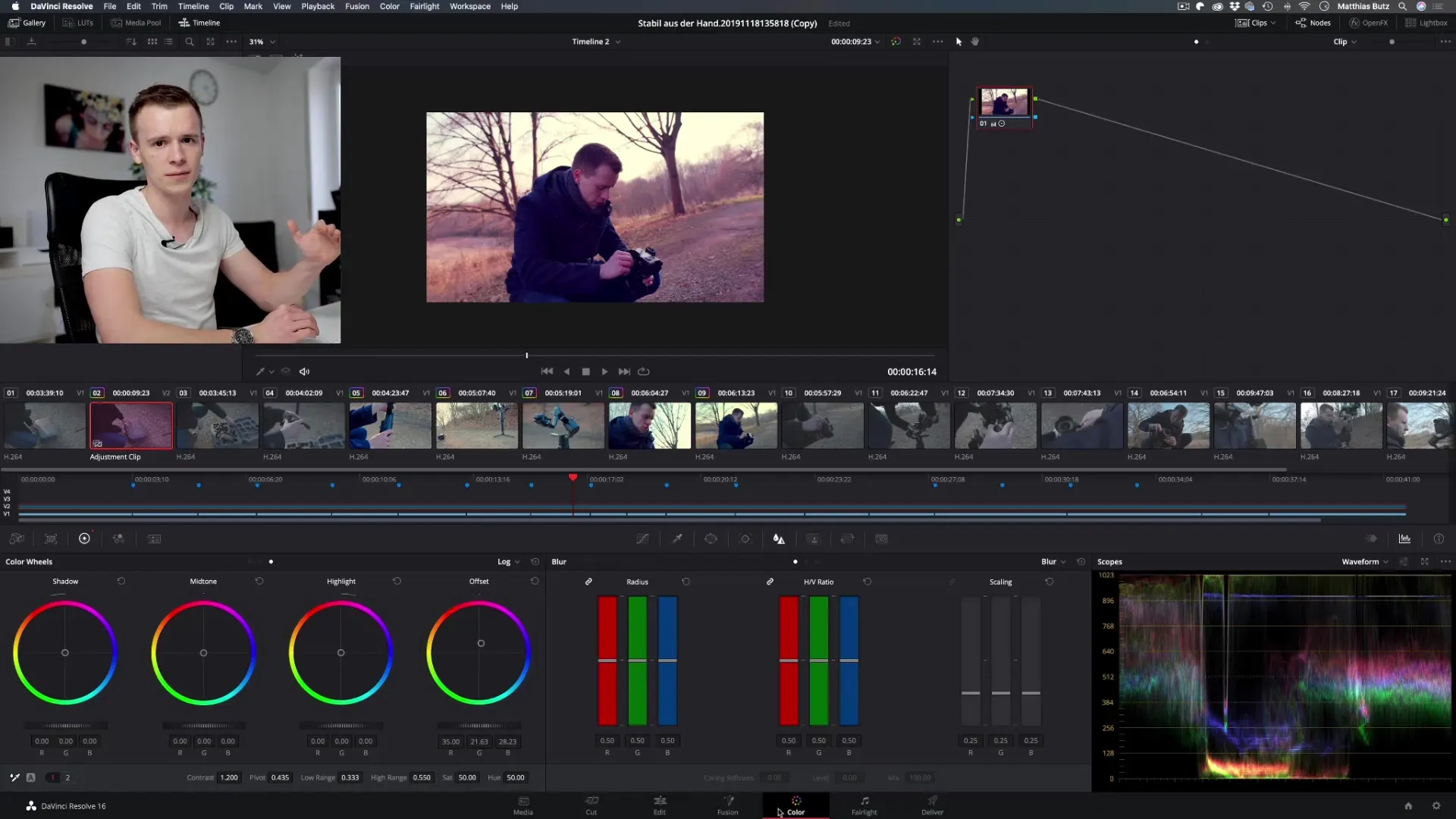
Task: Open the Stereoscopic 3D palette icon
Action: pos(881,538)
